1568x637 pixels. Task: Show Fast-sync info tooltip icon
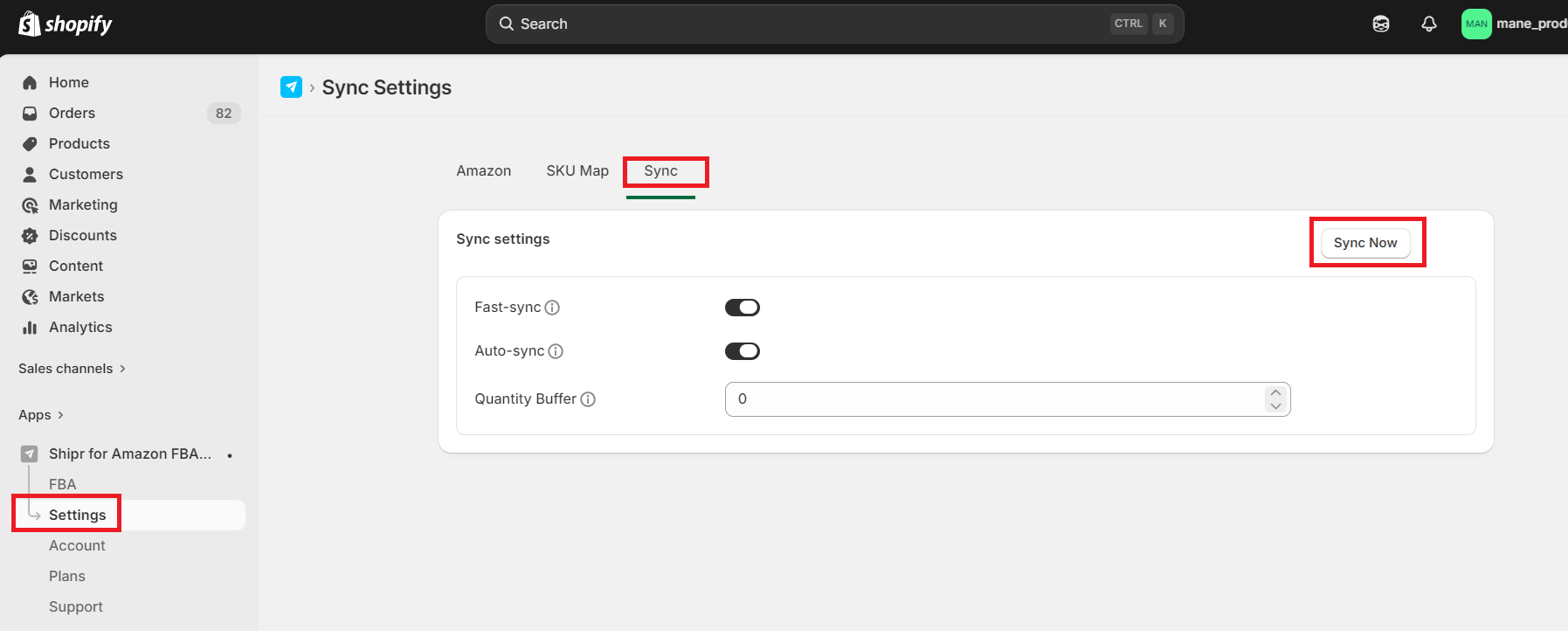point(552,308)
